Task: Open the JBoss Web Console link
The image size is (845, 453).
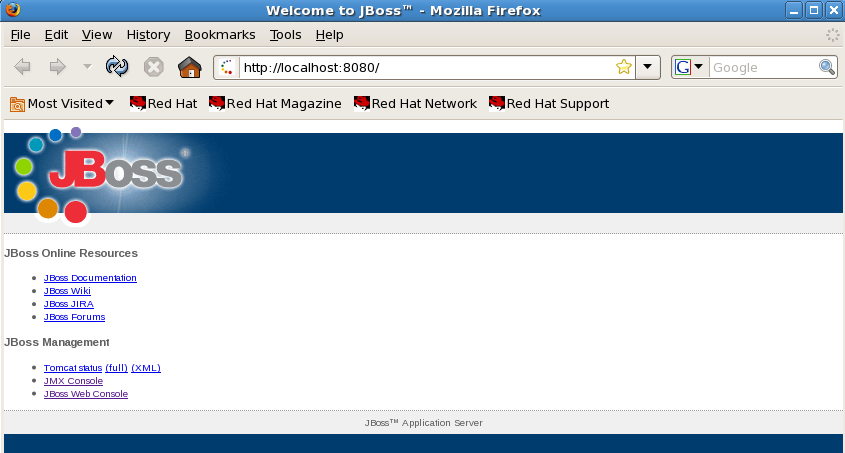Action: pyautogui.click(x=86, y=394)
